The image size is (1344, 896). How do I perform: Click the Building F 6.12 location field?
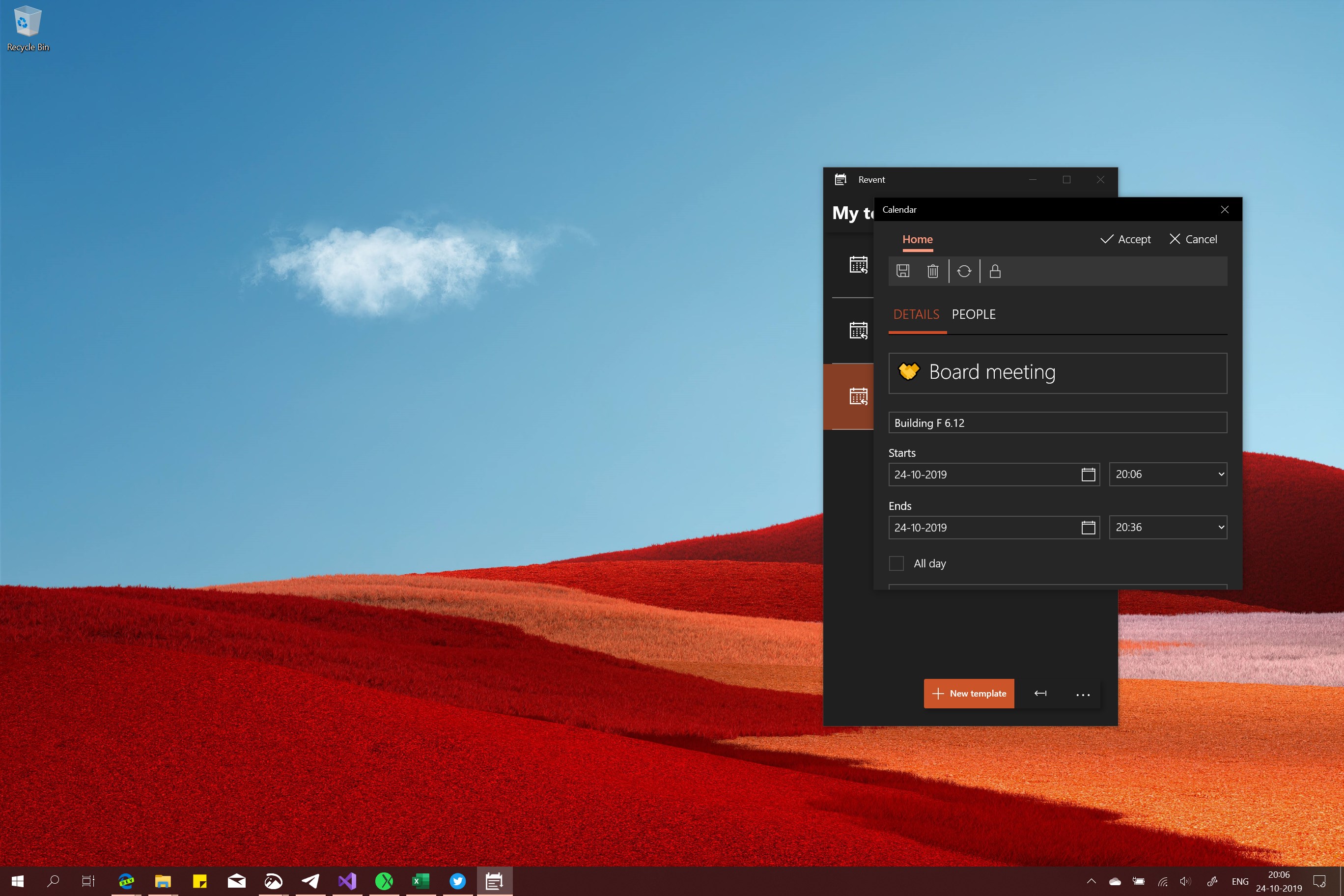coord(1057,423)
